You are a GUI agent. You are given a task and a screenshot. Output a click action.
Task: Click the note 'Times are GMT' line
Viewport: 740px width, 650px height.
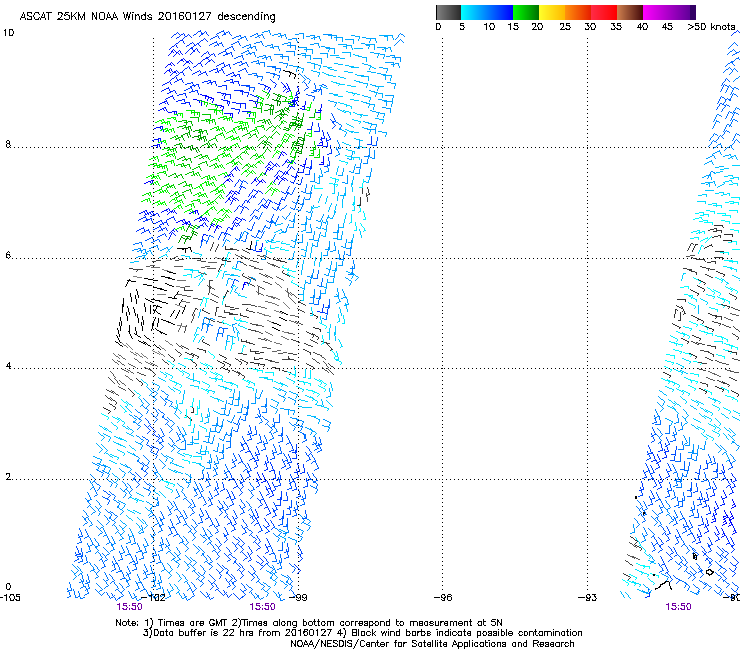309,623
